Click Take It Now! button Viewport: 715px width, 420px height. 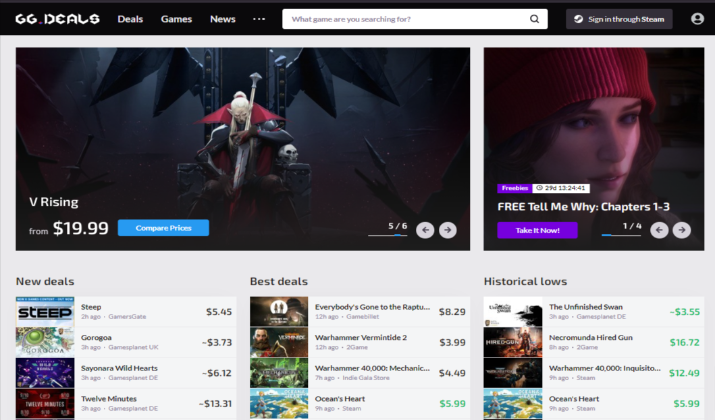(x=537, y=230)
